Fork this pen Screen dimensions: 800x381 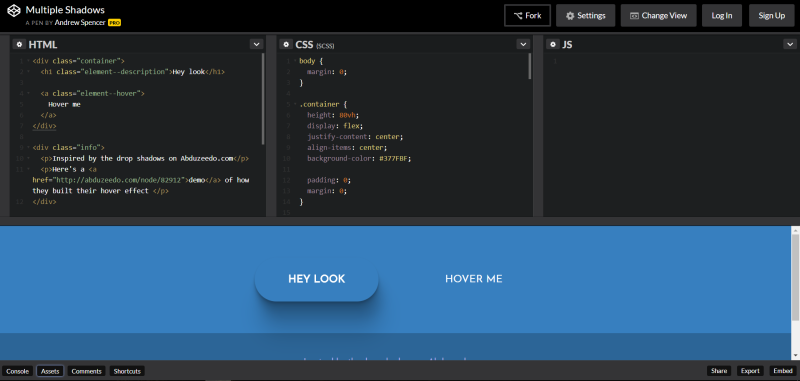tap(528, 15)
